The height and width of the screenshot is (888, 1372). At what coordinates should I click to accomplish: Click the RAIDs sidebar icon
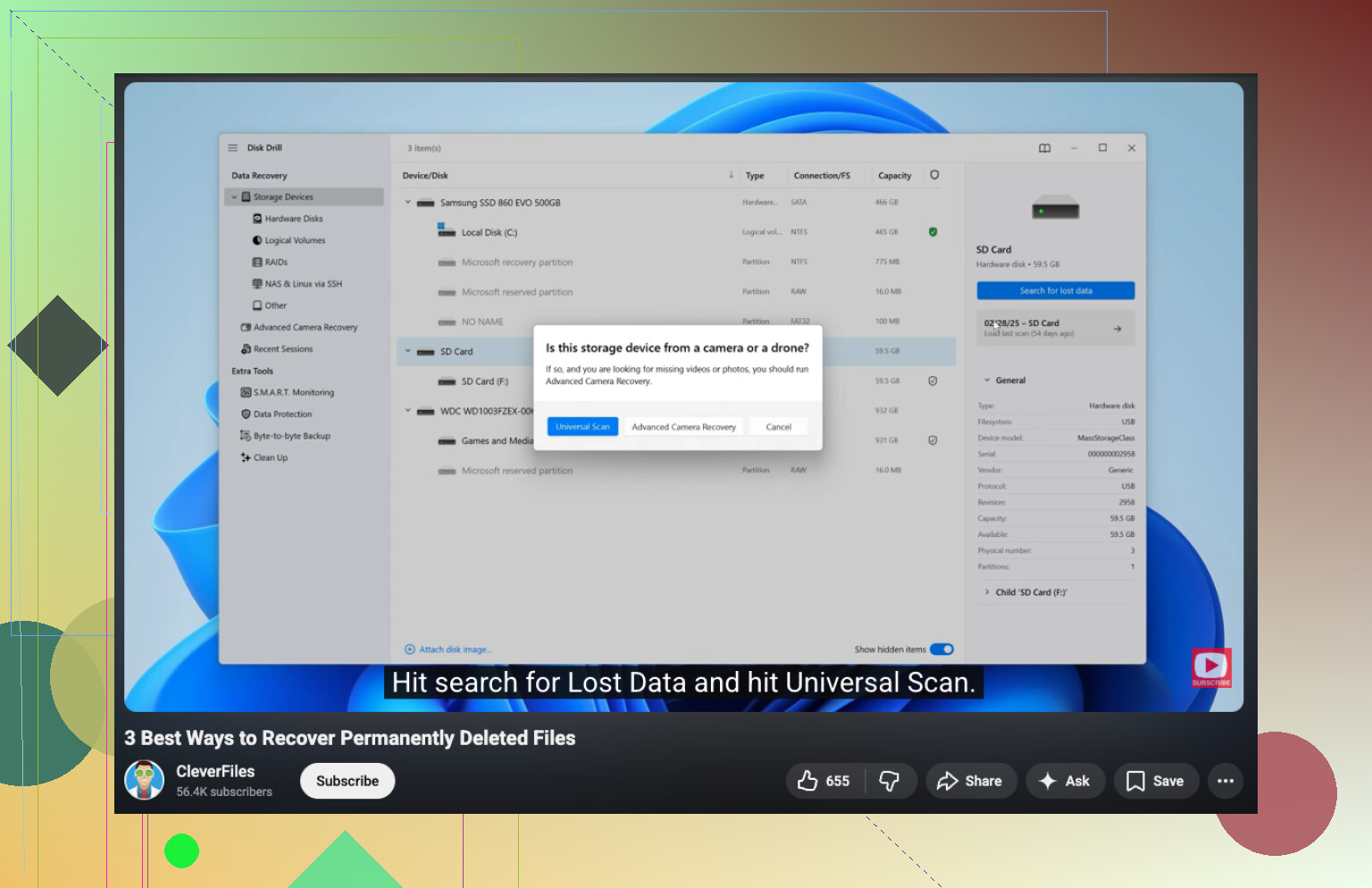(x=257, y=263)
